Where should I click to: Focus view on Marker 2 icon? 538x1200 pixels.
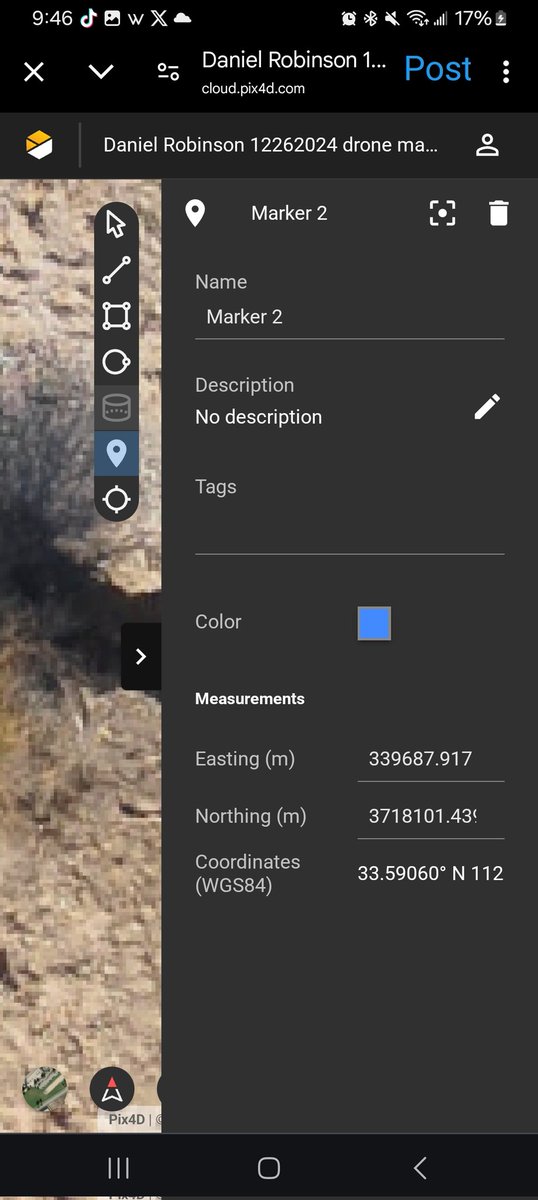(442, 213)
